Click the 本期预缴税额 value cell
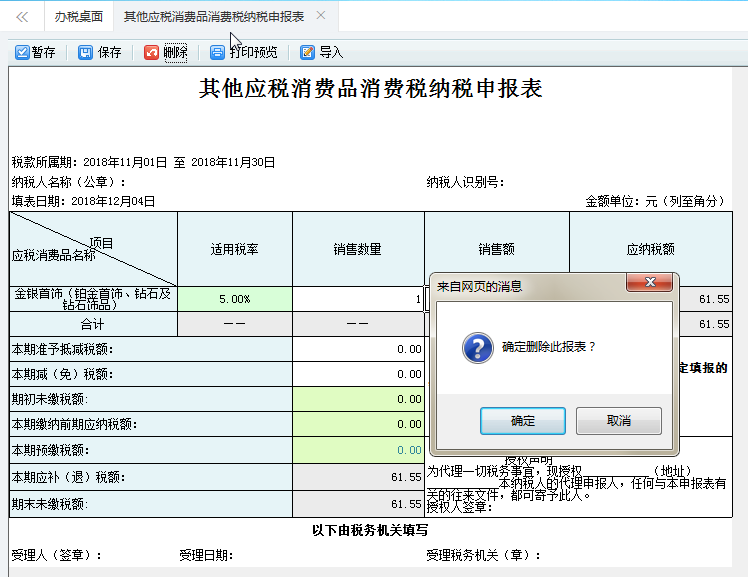 click(x=358, y=450)
